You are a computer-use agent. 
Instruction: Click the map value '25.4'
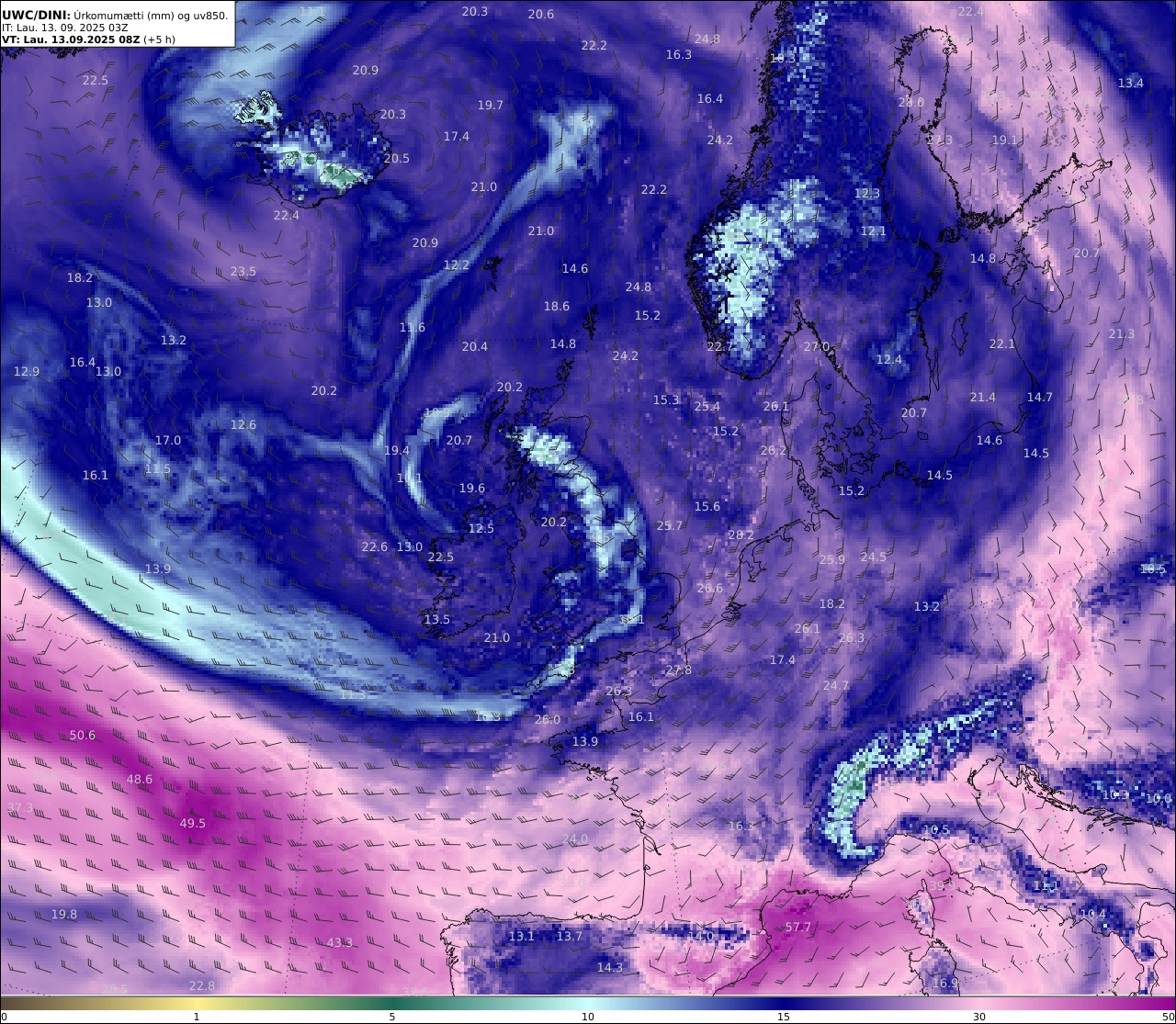pyautogui.click(x=707, y=407)
